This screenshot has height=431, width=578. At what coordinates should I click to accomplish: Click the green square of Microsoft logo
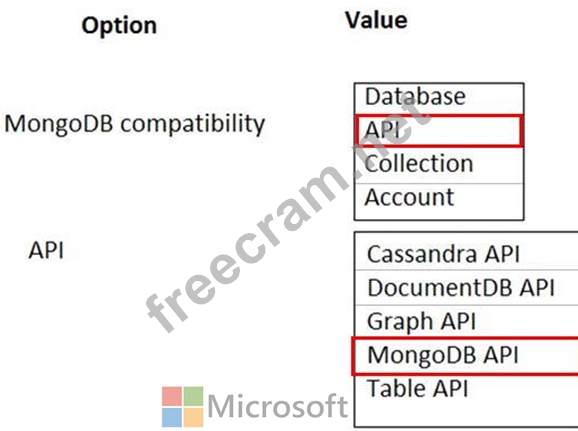[x=194, y=397]
